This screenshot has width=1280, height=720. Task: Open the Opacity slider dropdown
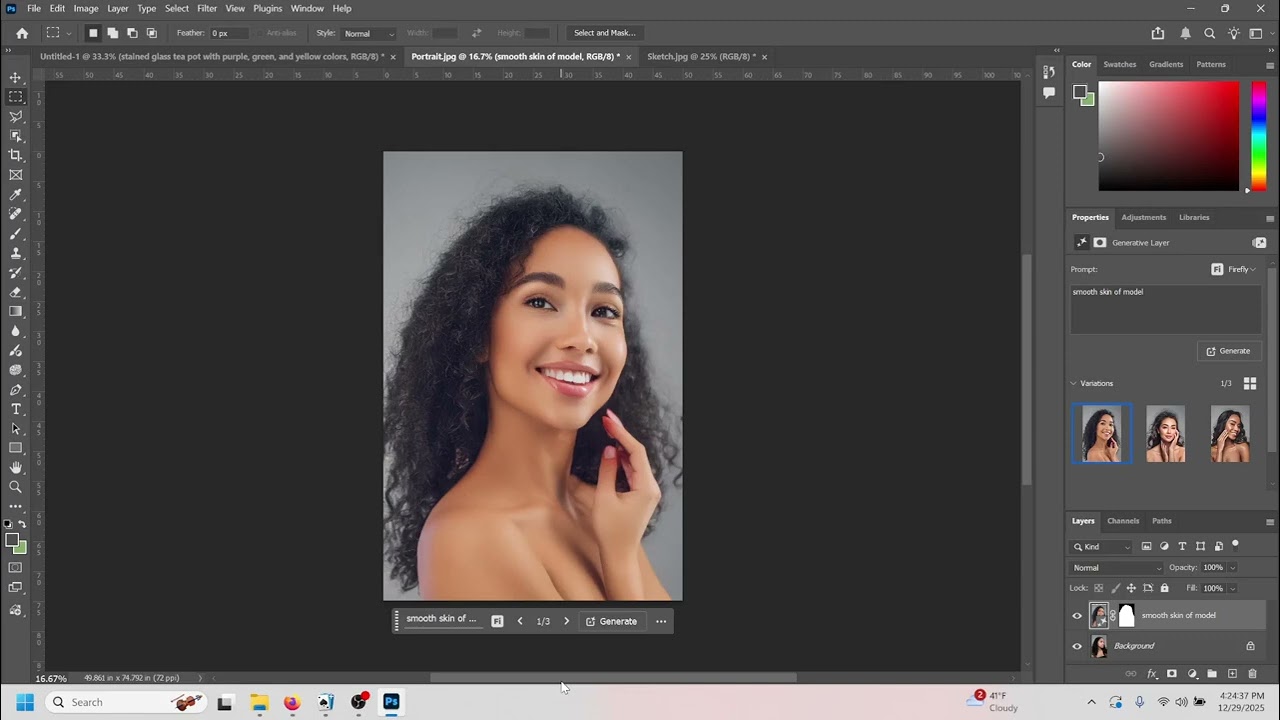(1232, 568)
